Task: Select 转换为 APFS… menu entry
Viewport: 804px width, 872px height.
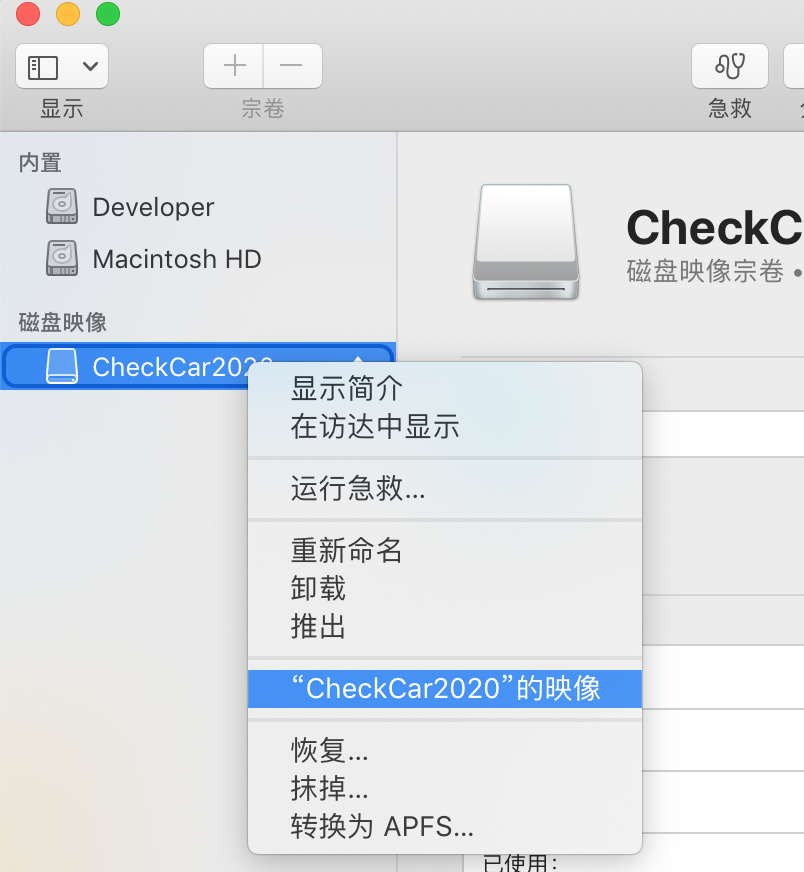Action: click(382, 826)
